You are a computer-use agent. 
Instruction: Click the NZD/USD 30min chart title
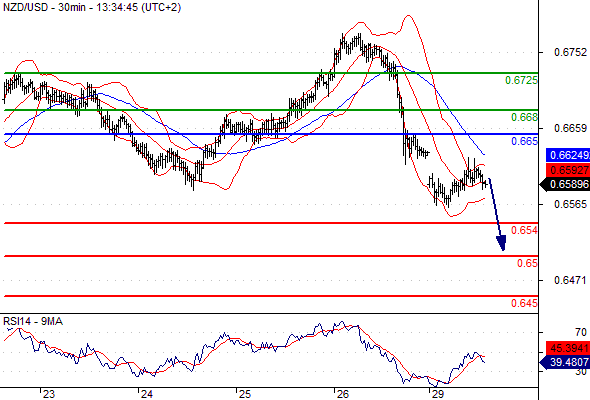coord(92,7)
